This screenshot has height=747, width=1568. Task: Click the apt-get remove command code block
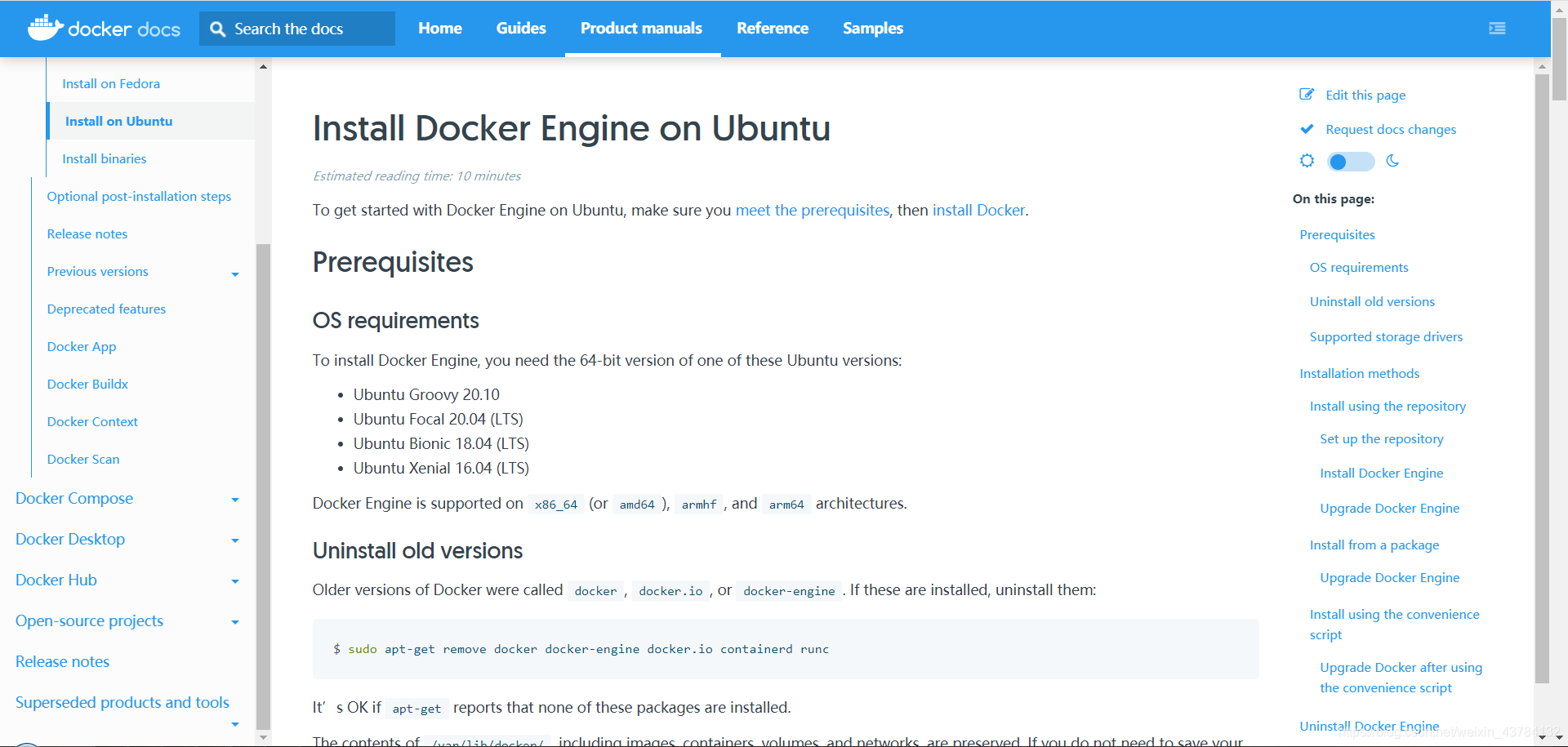786,649
